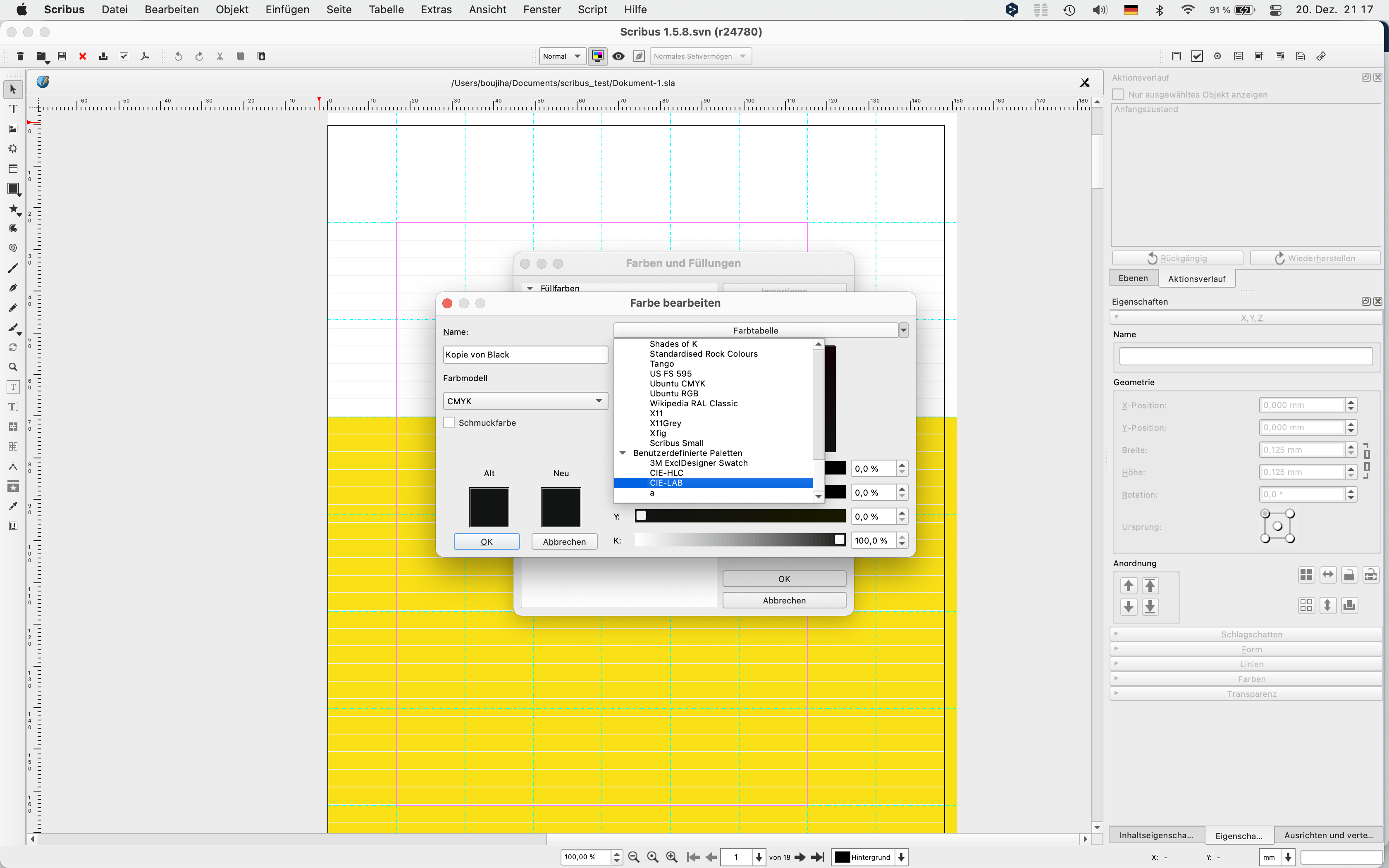Click the zoom out magnifier icon
Viewport: 1389px width, 868px height.
[634, 857]
